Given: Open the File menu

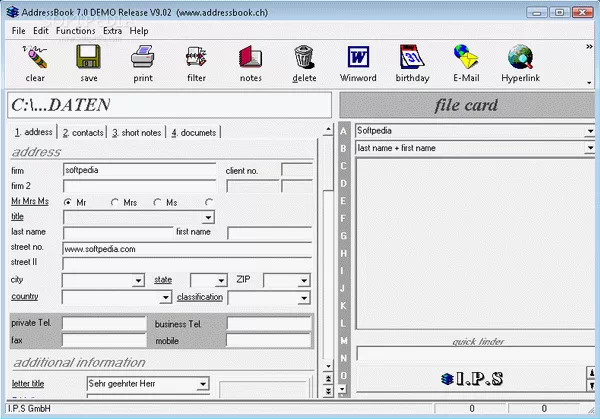Looking at the screenshot, I should point(18,31).
